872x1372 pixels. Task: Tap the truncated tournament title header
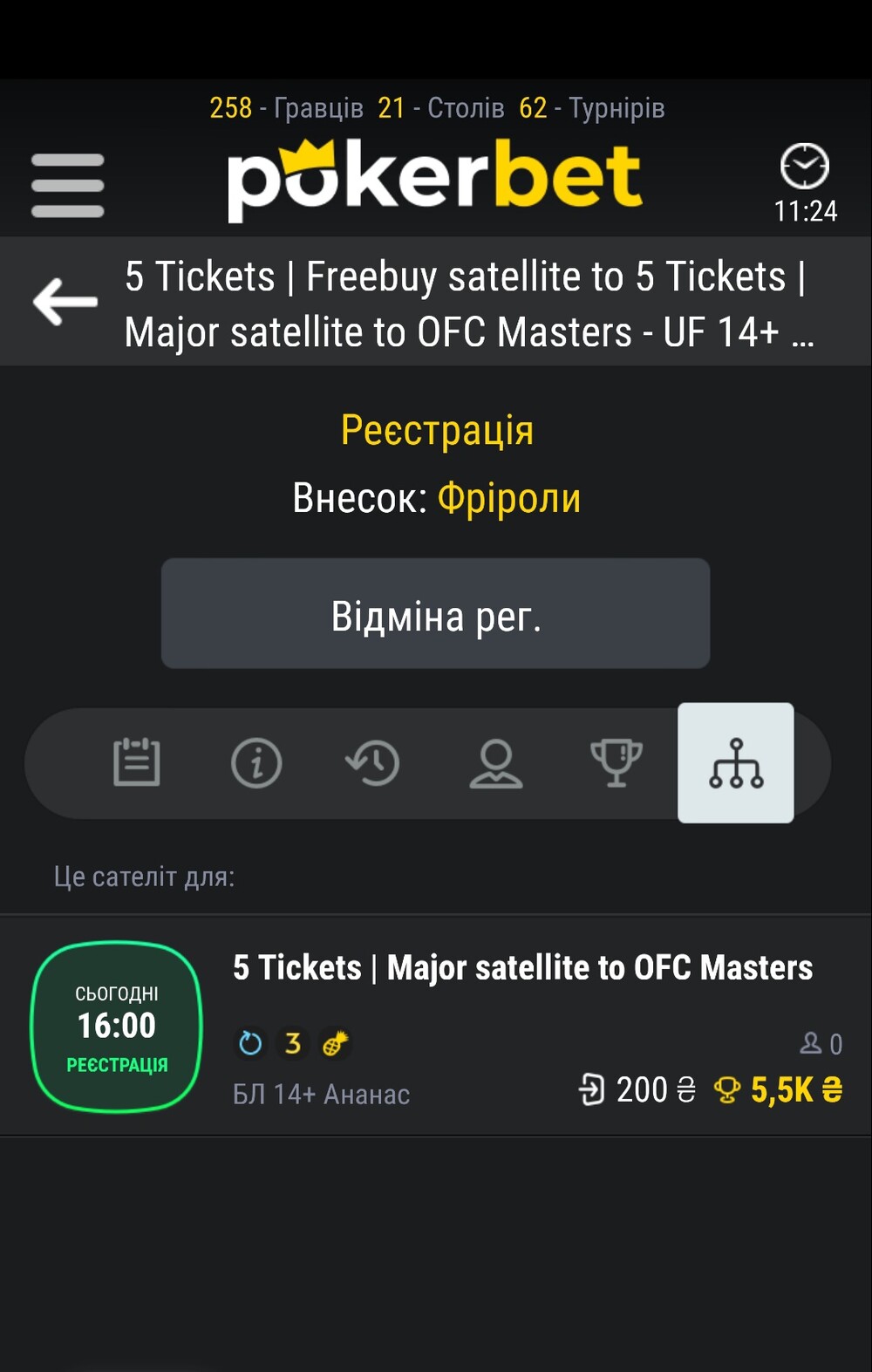click(x=469, y=304)
